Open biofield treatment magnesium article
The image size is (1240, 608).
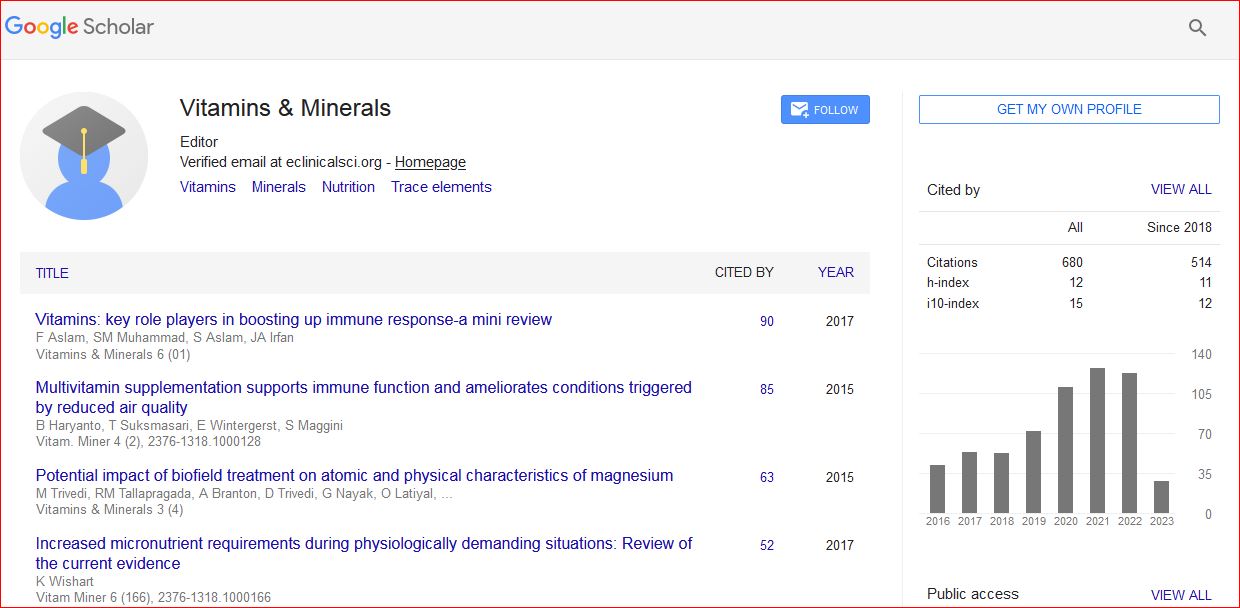(x=354, y=476)
